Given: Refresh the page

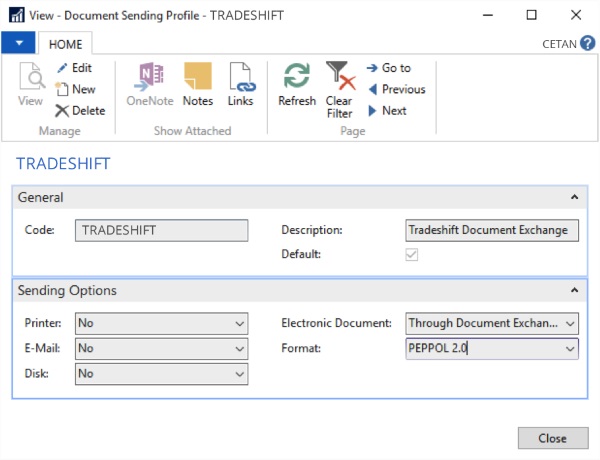Looking at the screenshot, I should tap(297, 84).
